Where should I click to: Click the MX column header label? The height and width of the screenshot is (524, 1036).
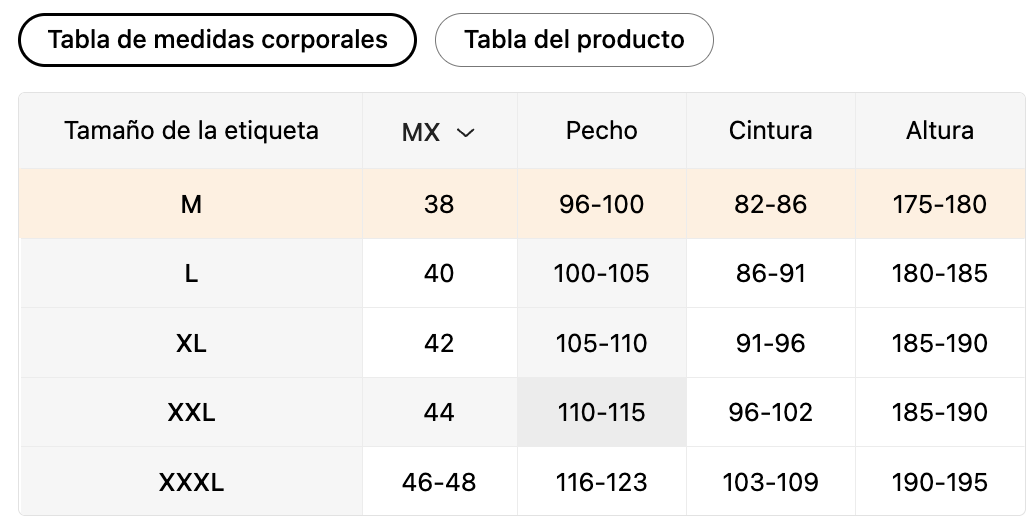click(421, 132)
